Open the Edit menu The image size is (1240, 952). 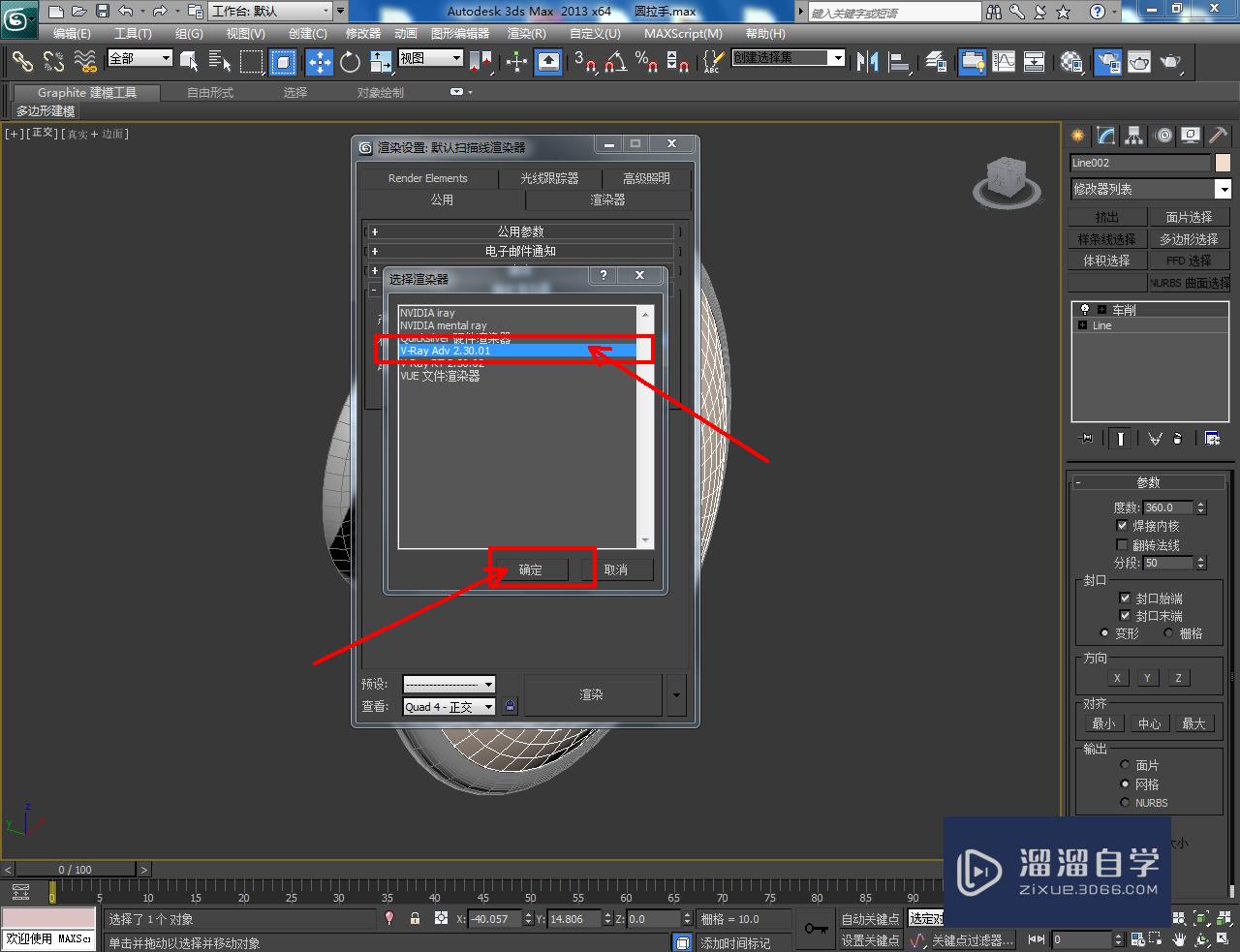tap(72, 33)
